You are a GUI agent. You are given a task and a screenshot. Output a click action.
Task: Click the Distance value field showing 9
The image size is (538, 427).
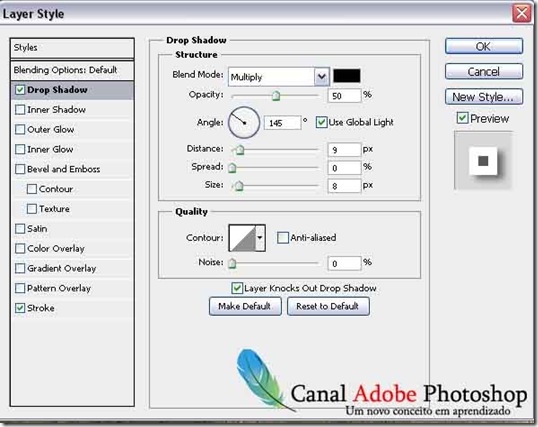click(344, 150)
